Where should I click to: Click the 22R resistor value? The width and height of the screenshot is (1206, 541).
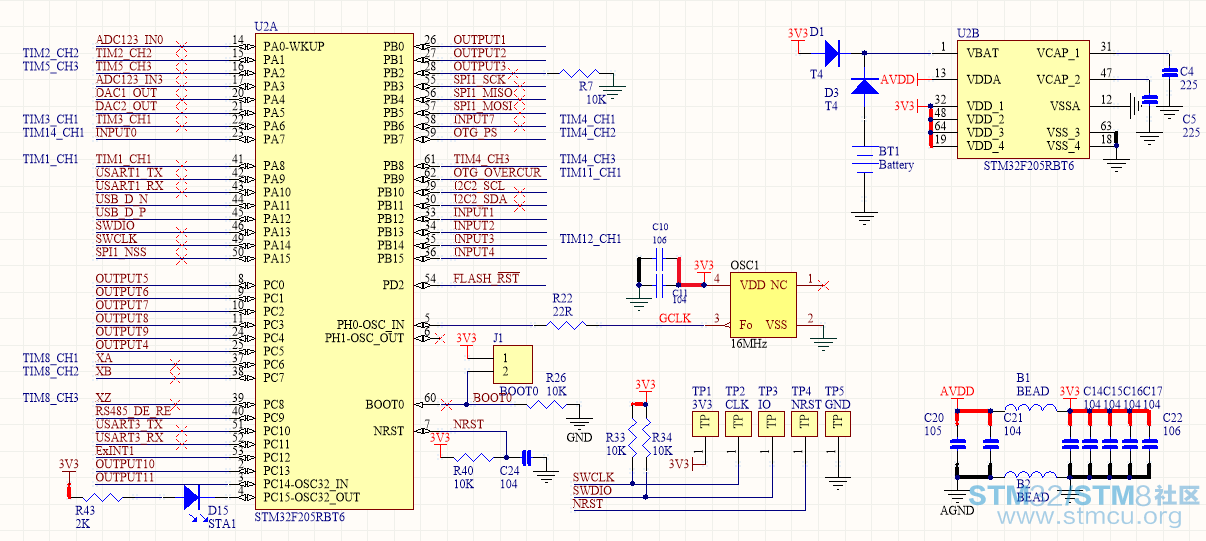coord(563,311)
